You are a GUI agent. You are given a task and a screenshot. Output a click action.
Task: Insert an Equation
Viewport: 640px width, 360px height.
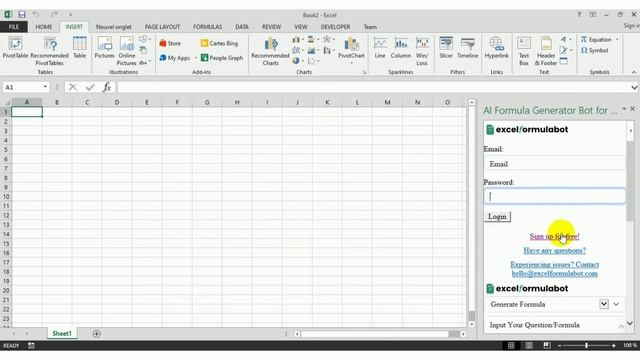[596, 40]
